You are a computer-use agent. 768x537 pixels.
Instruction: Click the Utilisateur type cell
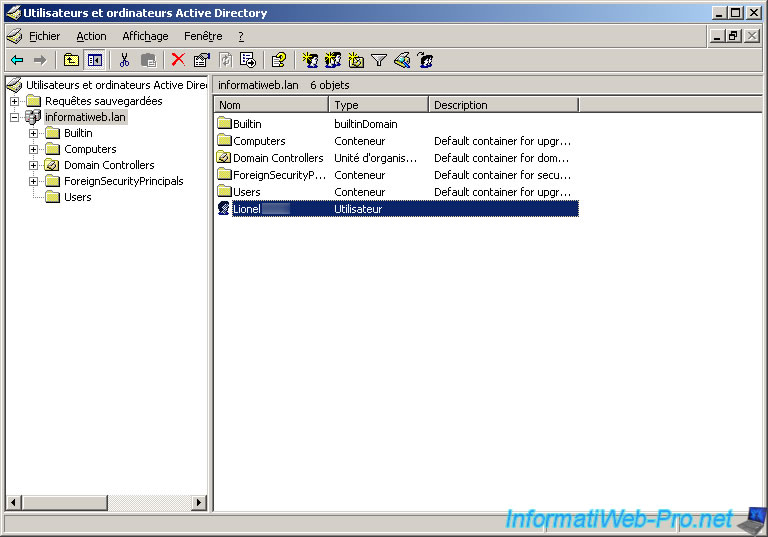(x=358, y=209)
